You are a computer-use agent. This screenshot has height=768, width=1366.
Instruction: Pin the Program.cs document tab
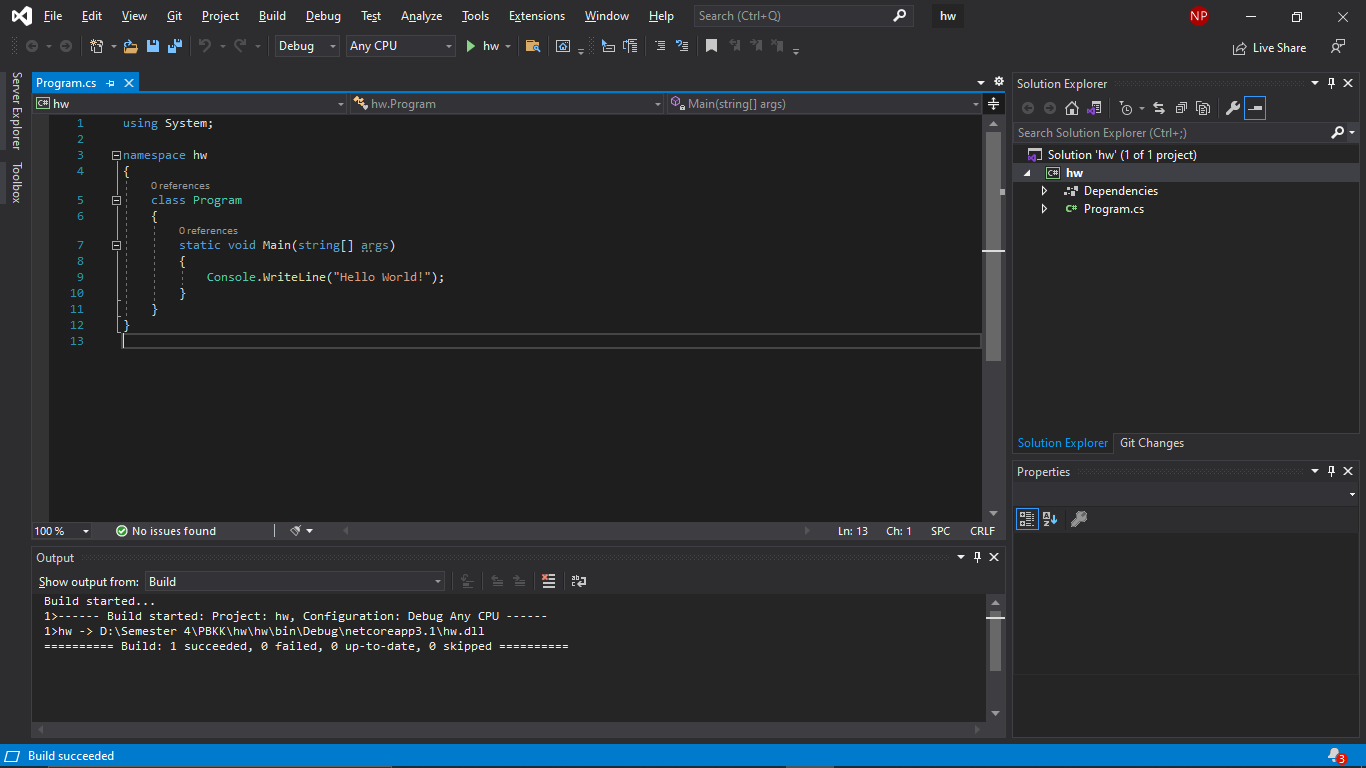coord(110,83)
